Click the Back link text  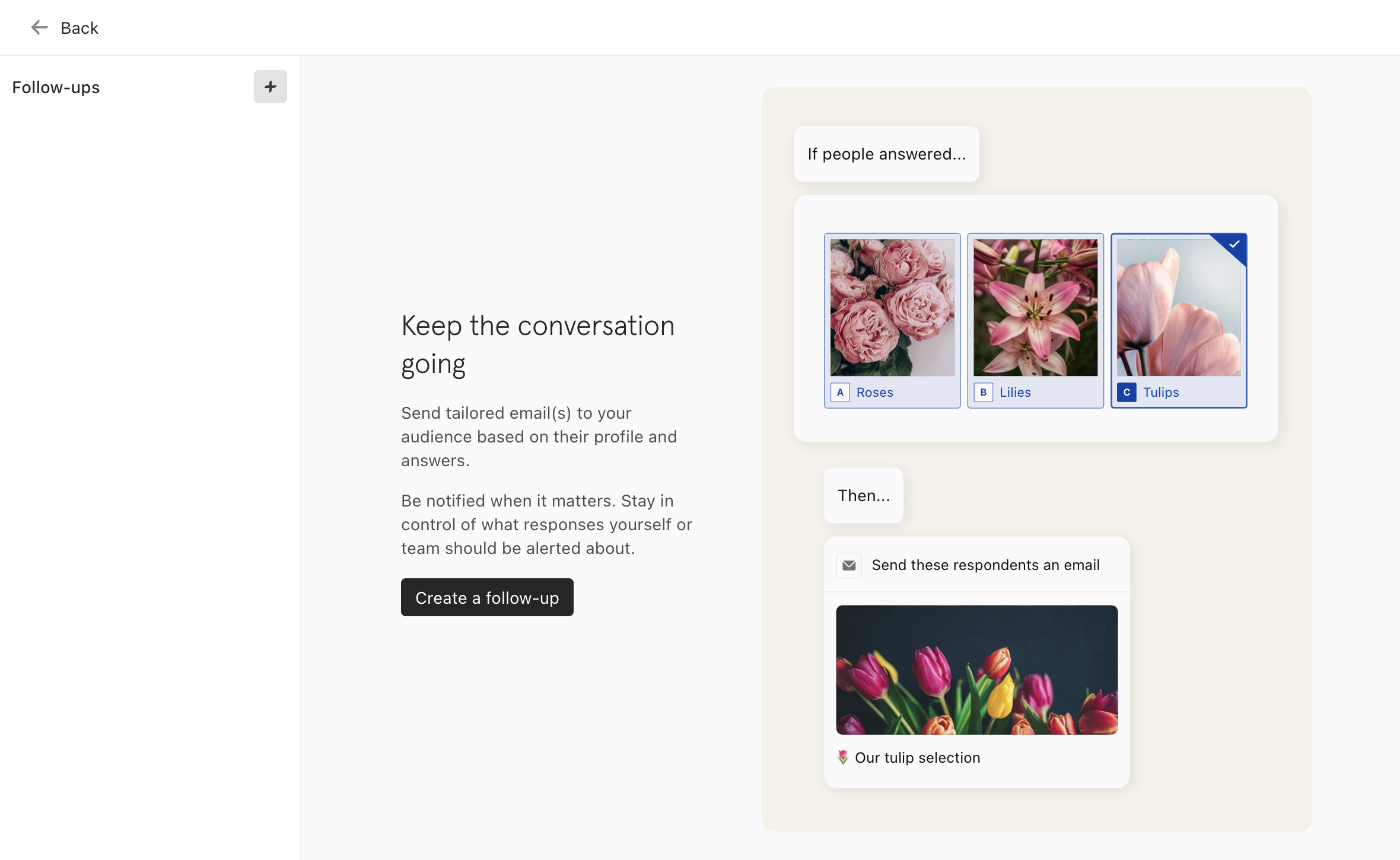(79, 28)
